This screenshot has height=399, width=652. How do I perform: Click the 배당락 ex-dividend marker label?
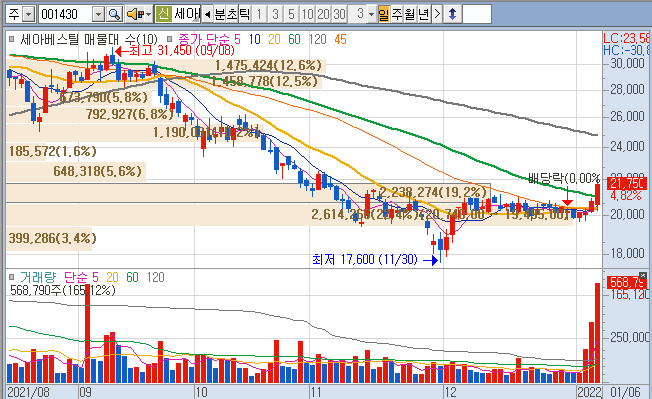tap(563, 178)
